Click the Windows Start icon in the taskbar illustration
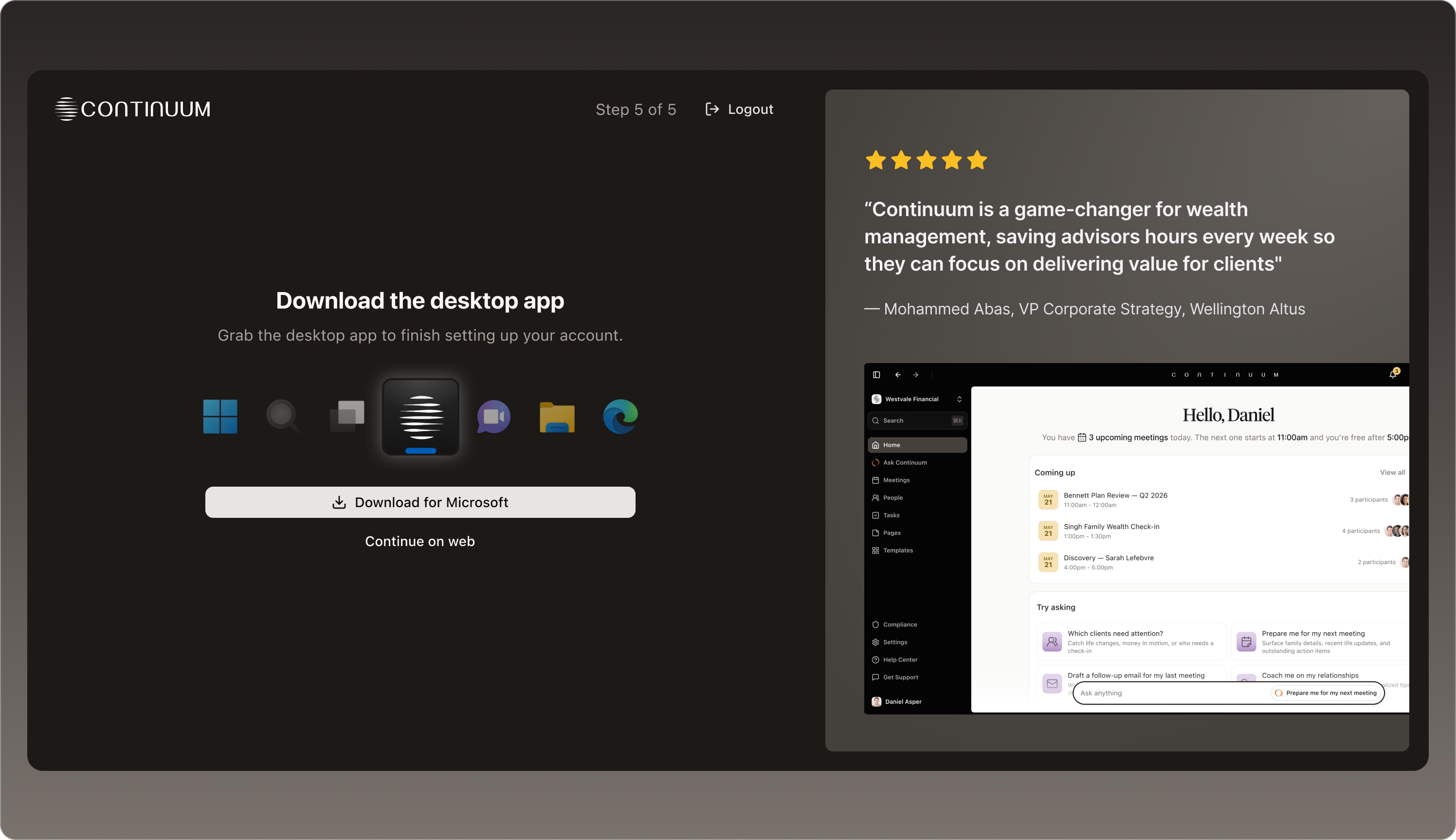This screenshot has width=1456, height=840. click(x=220, y=417)
